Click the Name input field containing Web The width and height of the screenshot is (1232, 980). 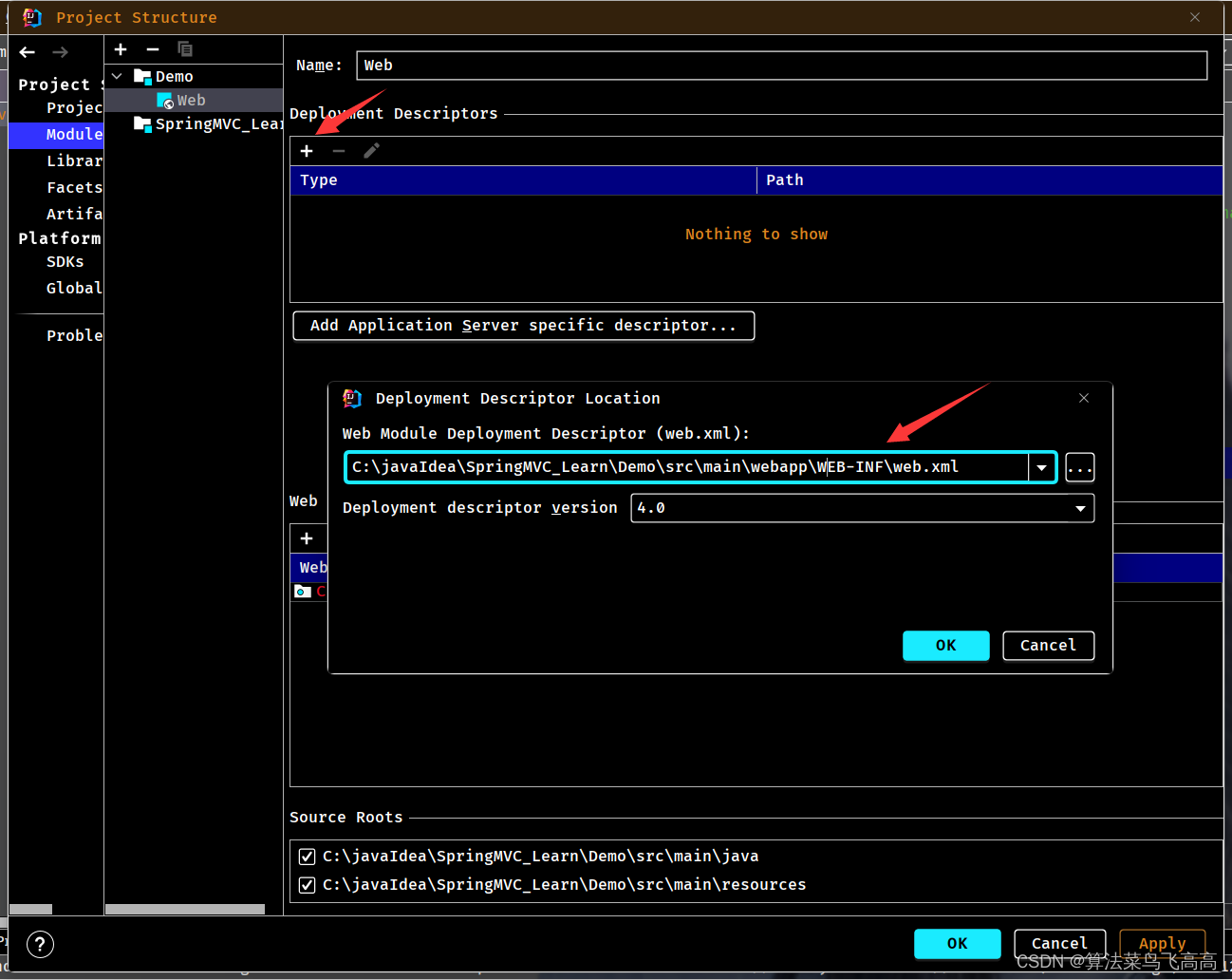point(781,66)
